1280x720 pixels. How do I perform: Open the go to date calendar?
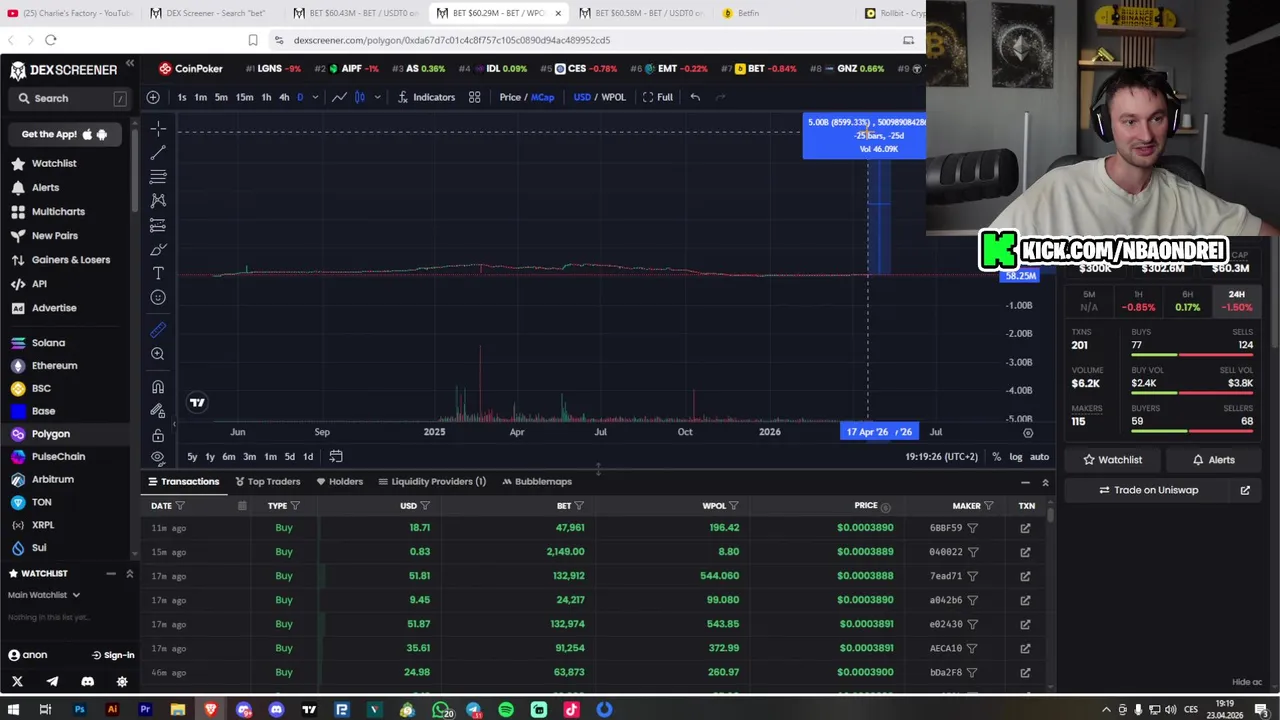[336, 457]
